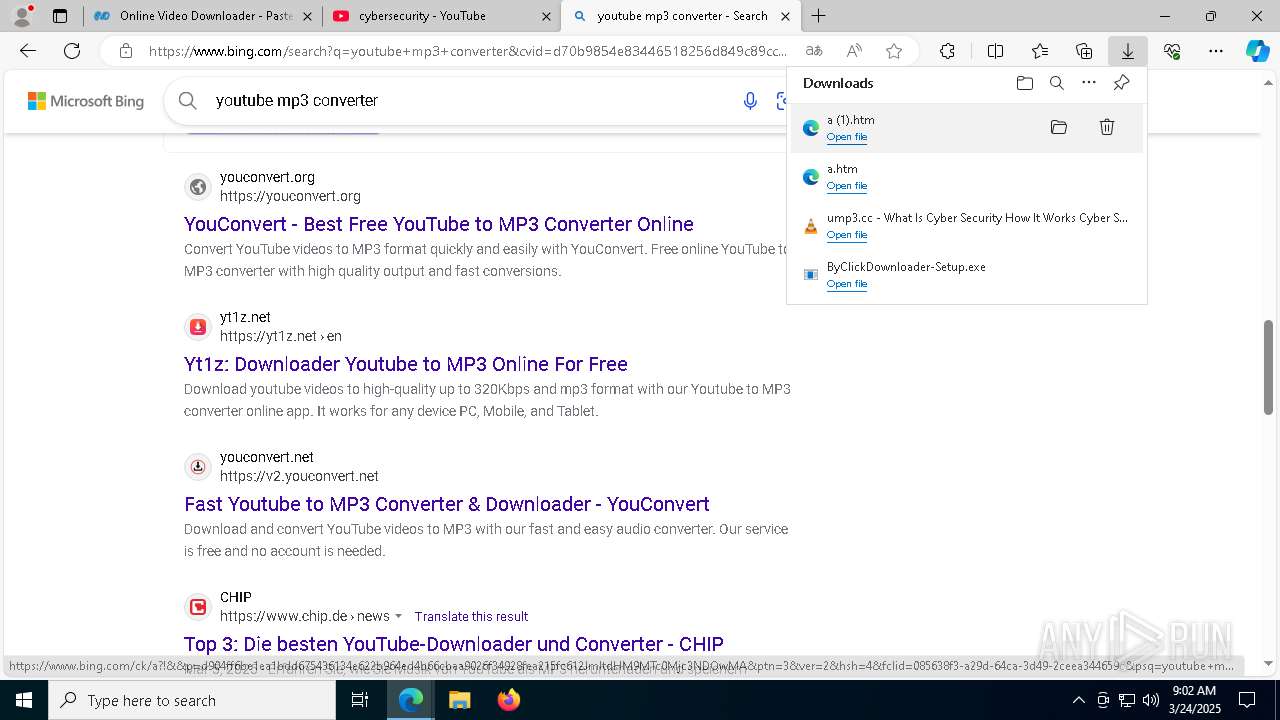Open Yt1z Downloader Youtube to MP3 result
The image size is (1280, 720).
pyautogui.click(x=406, y=364)
